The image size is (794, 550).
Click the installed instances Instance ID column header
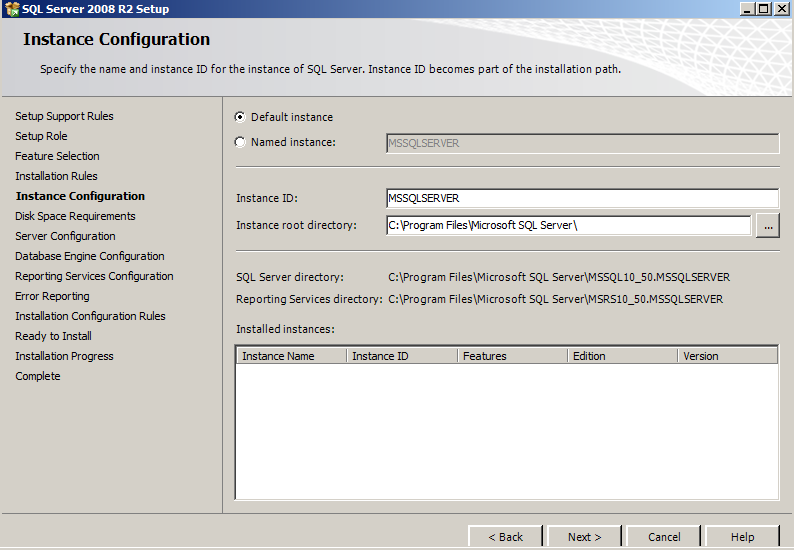click(x=402, y=356)
